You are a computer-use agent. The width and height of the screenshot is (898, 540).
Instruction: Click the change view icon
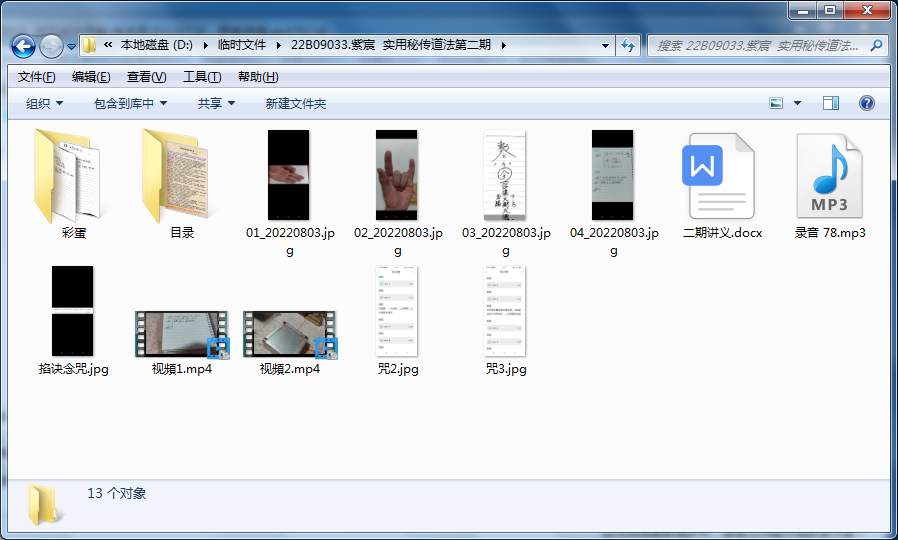(776, 103)
